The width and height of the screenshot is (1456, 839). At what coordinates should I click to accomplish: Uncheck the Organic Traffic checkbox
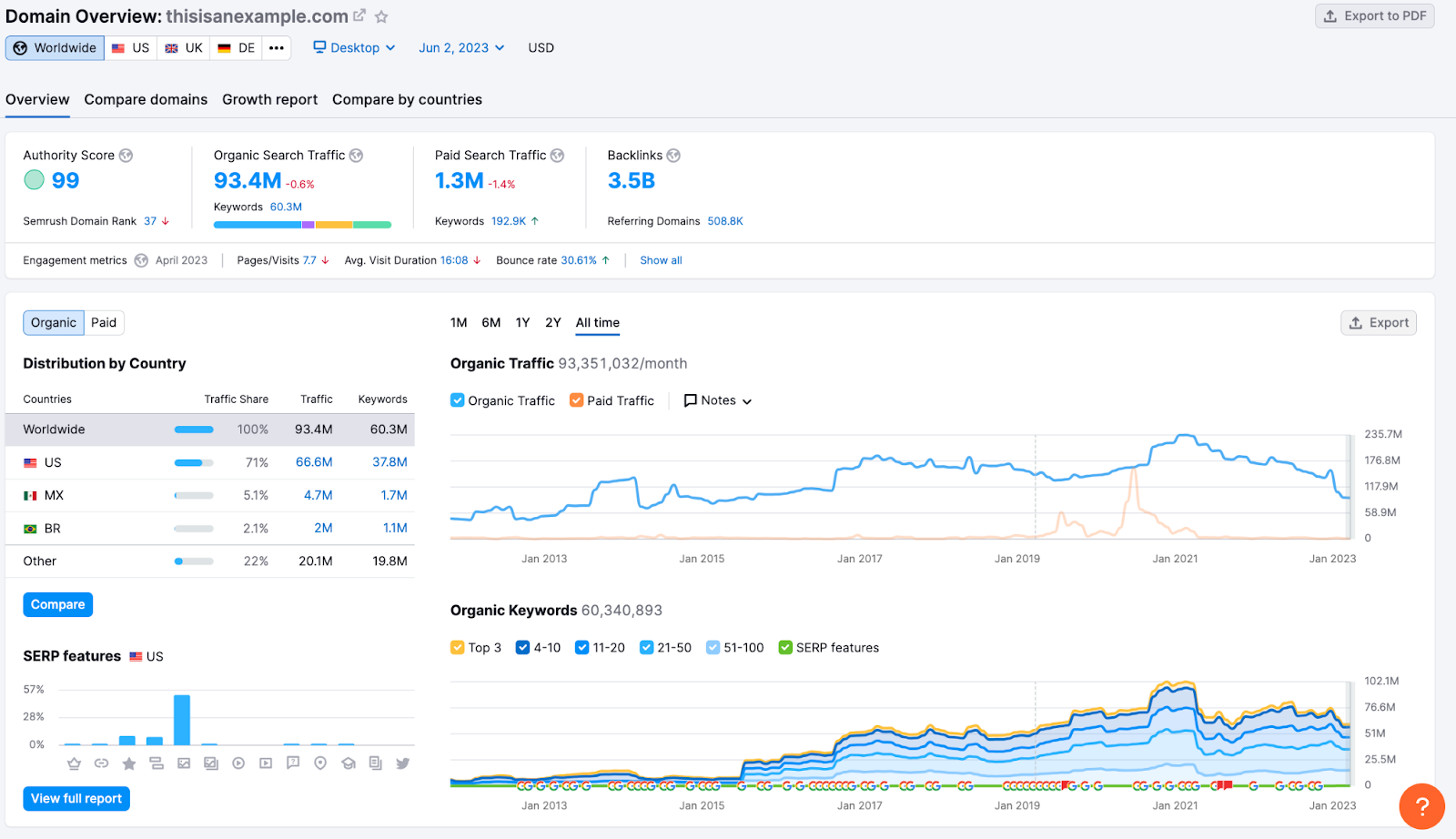point(458,400)
